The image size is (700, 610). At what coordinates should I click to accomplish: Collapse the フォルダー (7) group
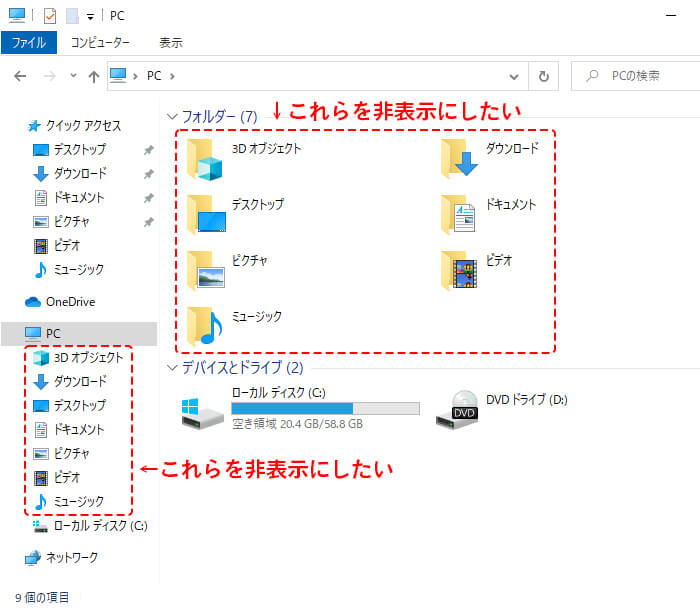tap(172, 117)
